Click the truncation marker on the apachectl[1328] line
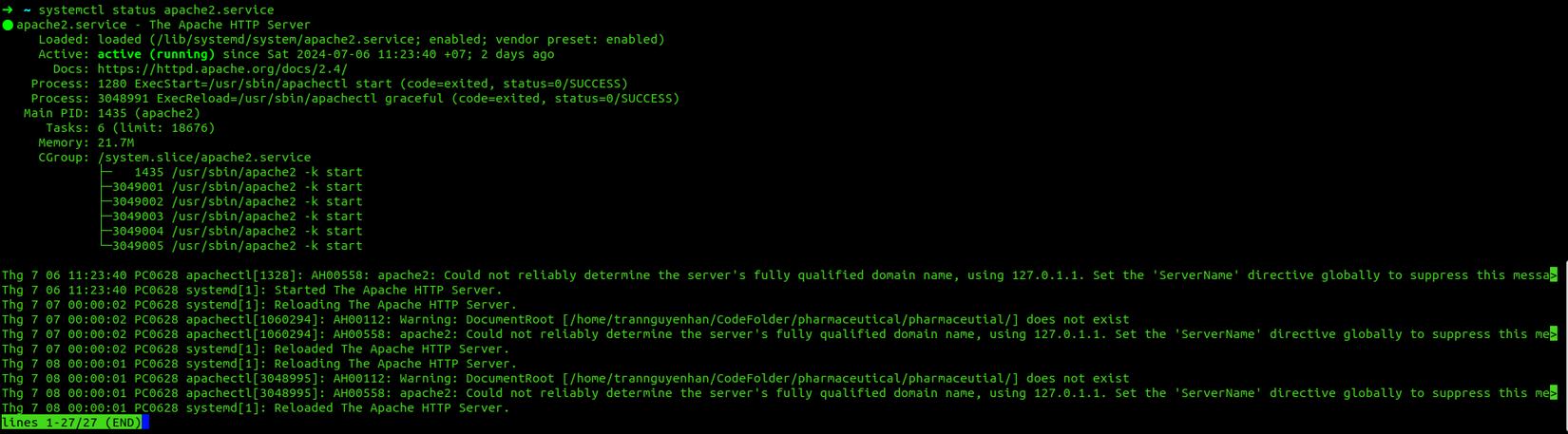 coord(1554,275)
